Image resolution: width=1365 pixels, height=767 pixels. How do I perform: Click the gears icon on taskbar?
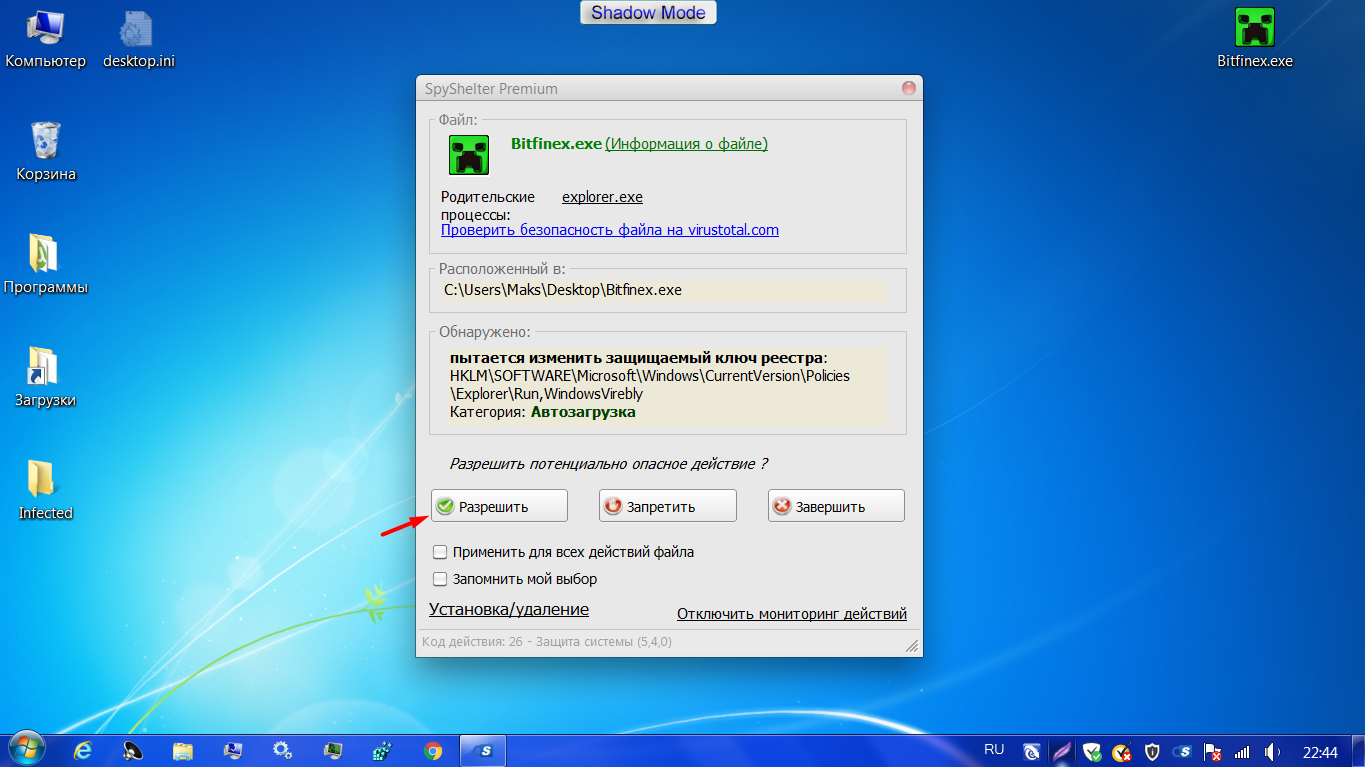coord(283,751)
